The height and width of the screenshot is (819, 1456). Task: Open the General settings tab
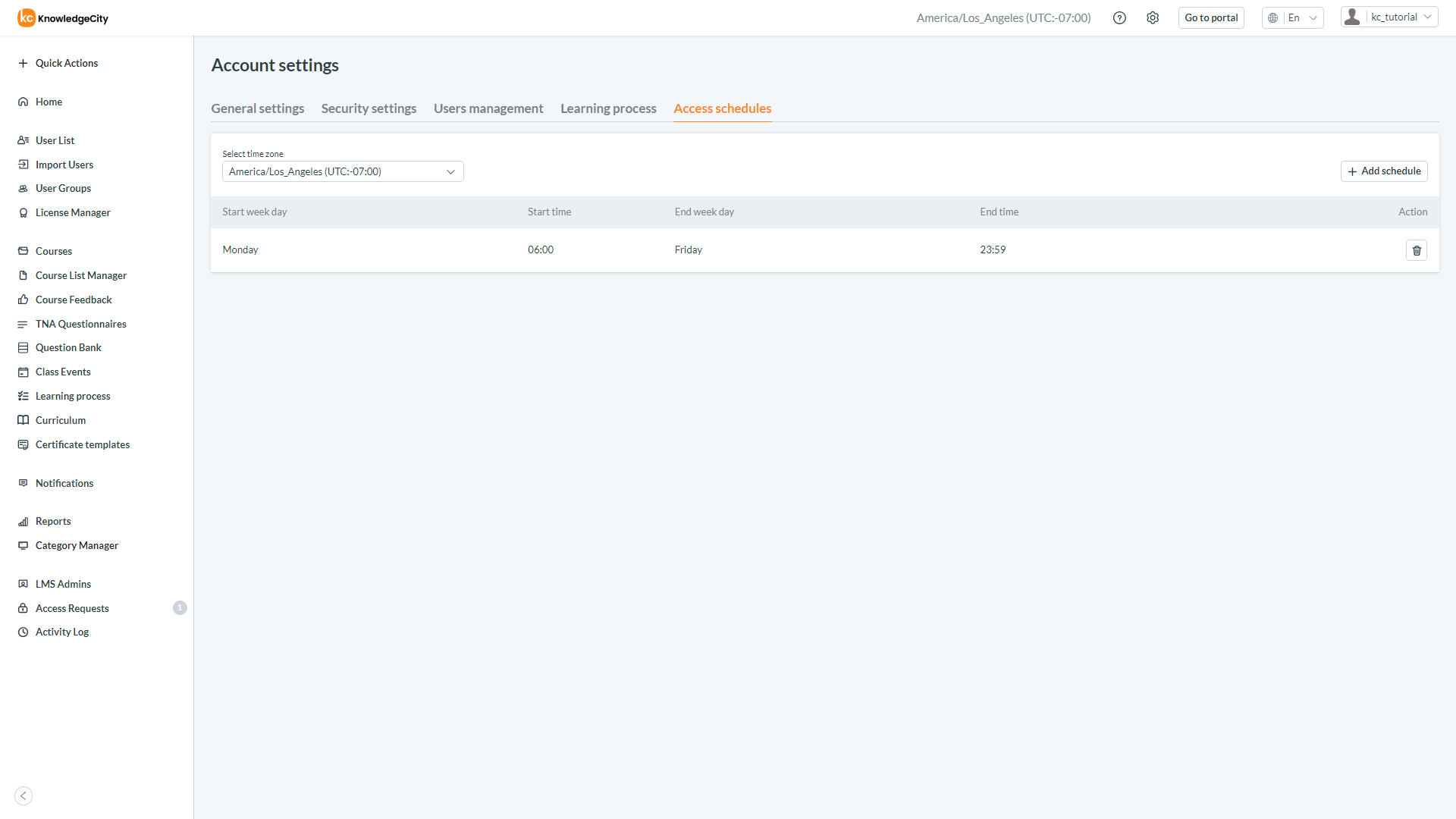[x=257, y=108]
